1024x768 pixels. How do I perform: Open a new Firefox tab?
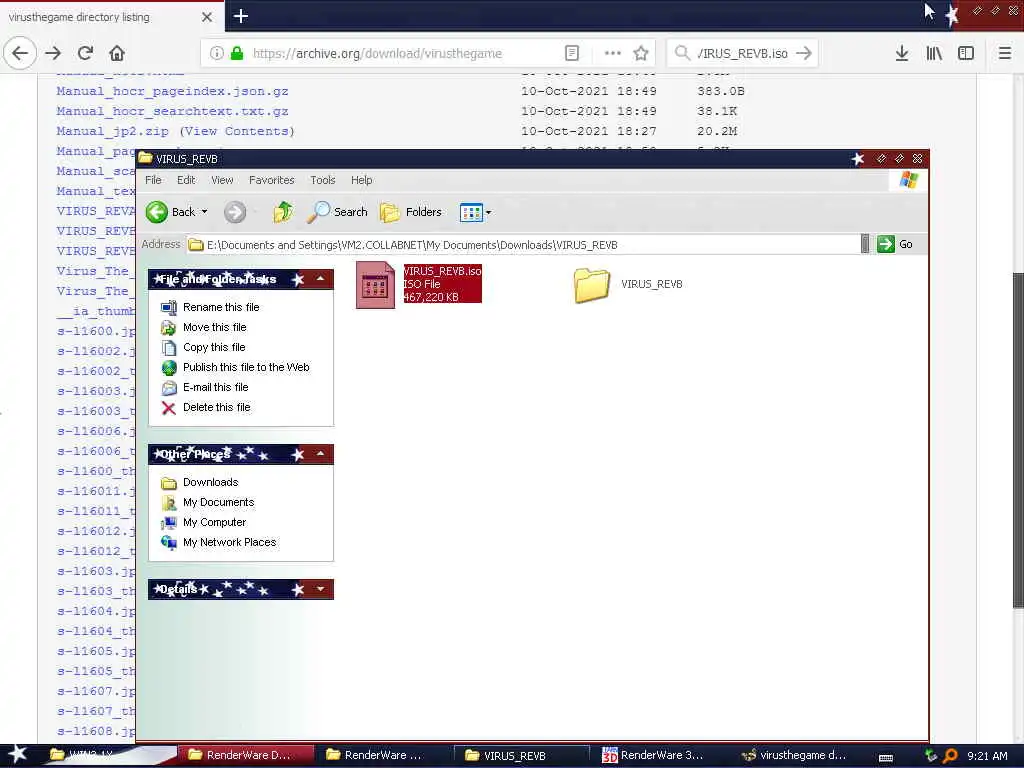241,16
